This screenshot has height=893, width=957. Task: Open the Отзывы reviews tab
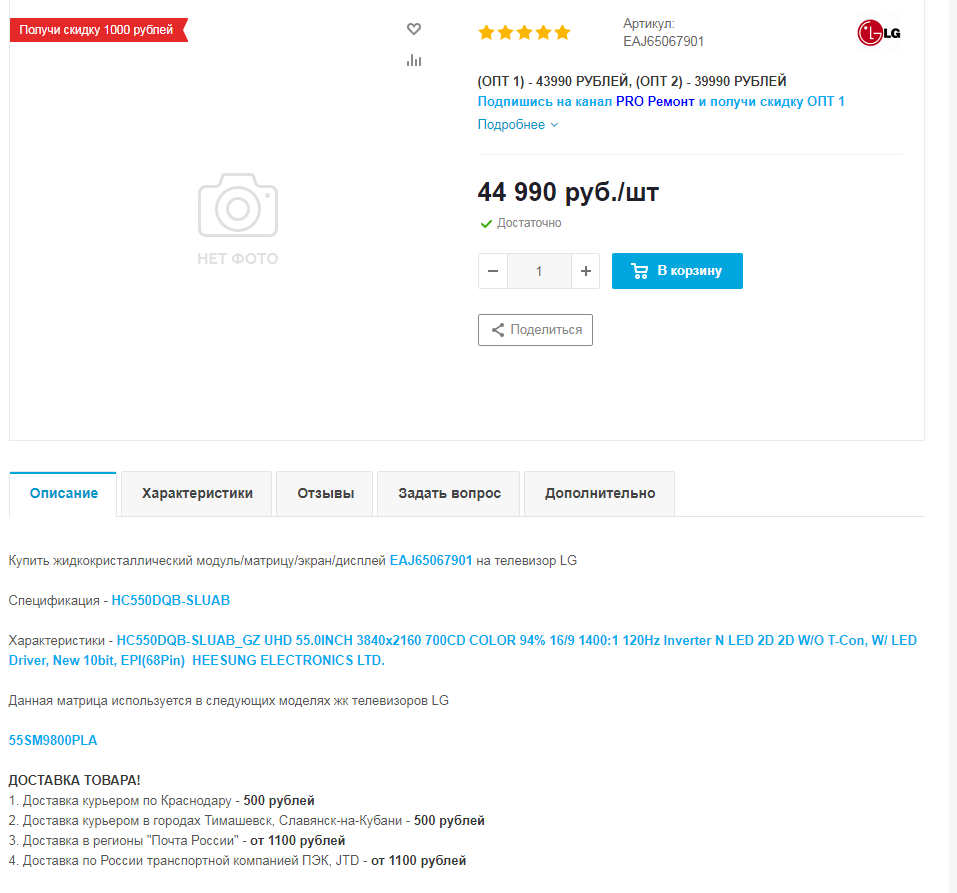pos(325,494)
